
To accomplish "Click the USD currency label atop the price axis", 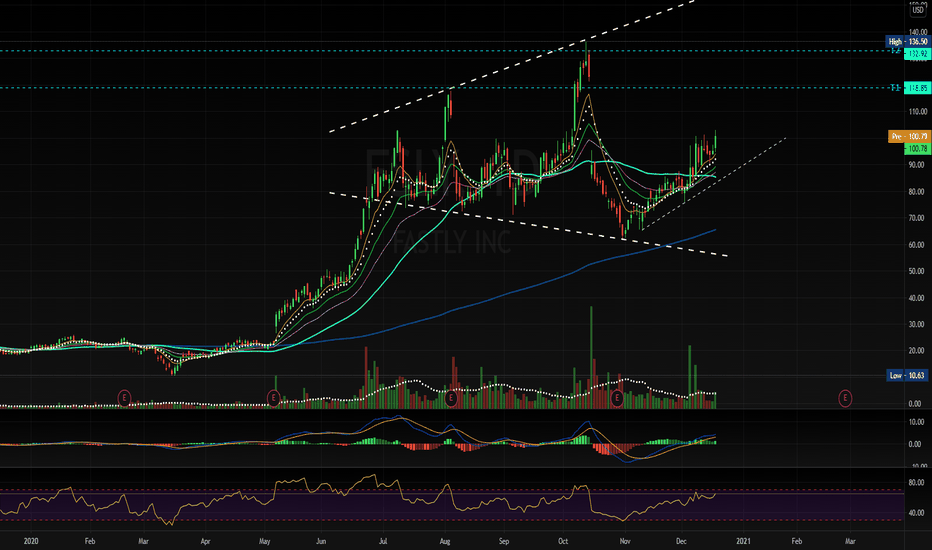I will tap(918, 10).
